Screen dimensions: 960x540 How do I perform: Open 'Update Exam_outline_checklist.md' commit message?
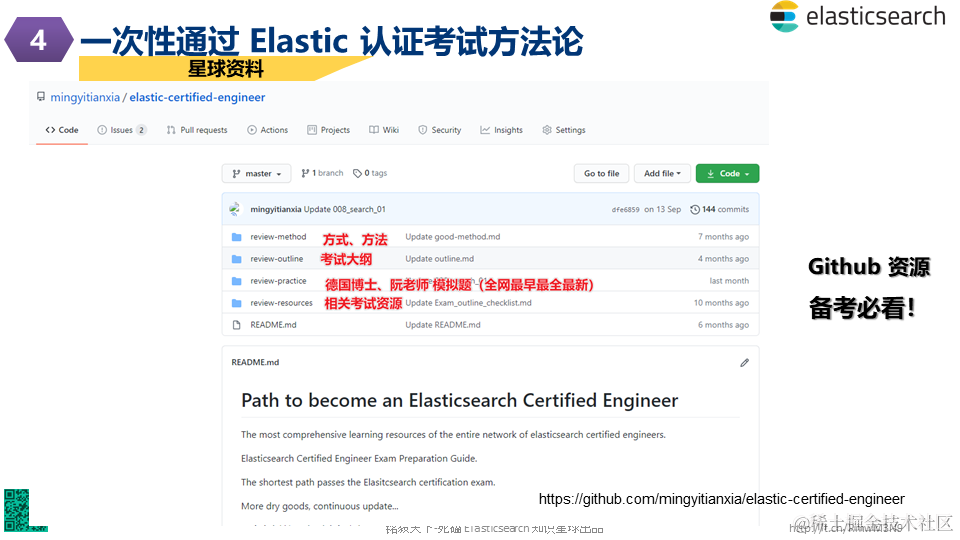(468, 303)
